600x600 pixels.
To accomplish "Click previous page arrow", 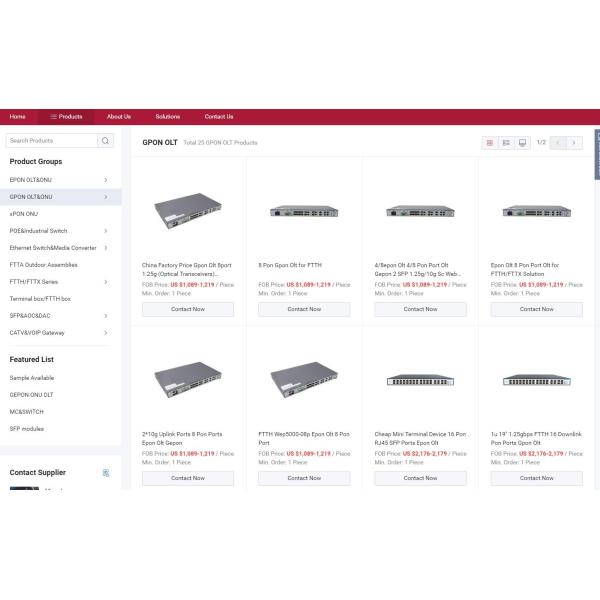I will click(x=558, y=143).
